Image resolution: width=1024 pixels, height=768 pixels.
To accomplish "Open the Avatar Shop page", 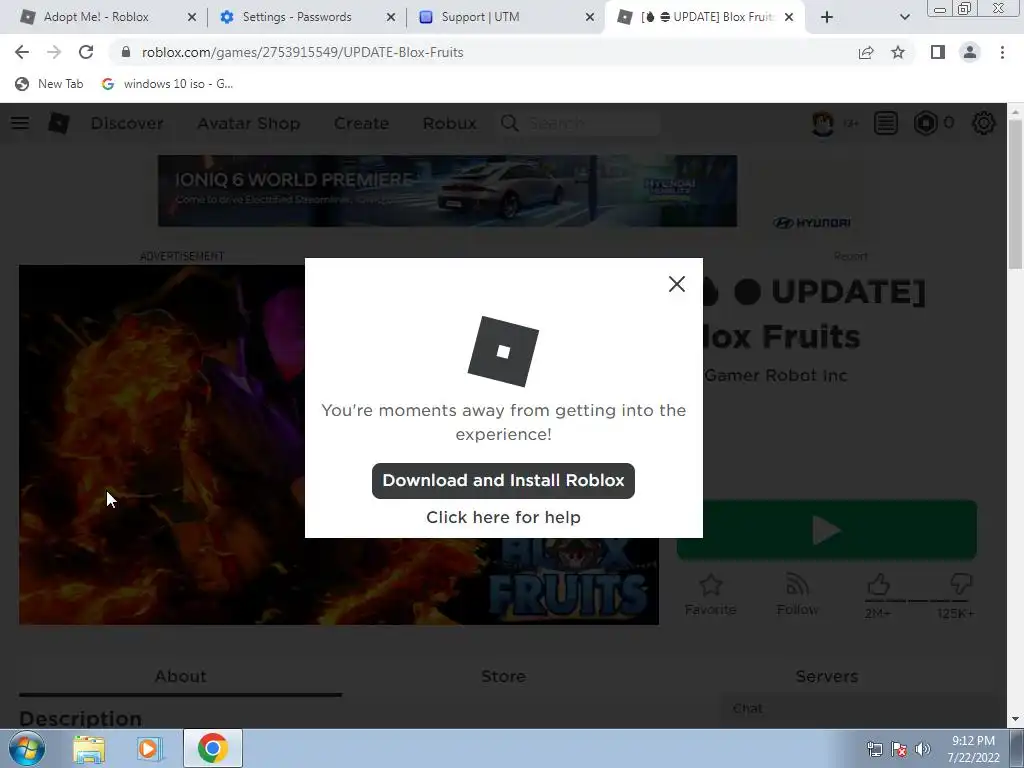I will [x=249, y=123].
